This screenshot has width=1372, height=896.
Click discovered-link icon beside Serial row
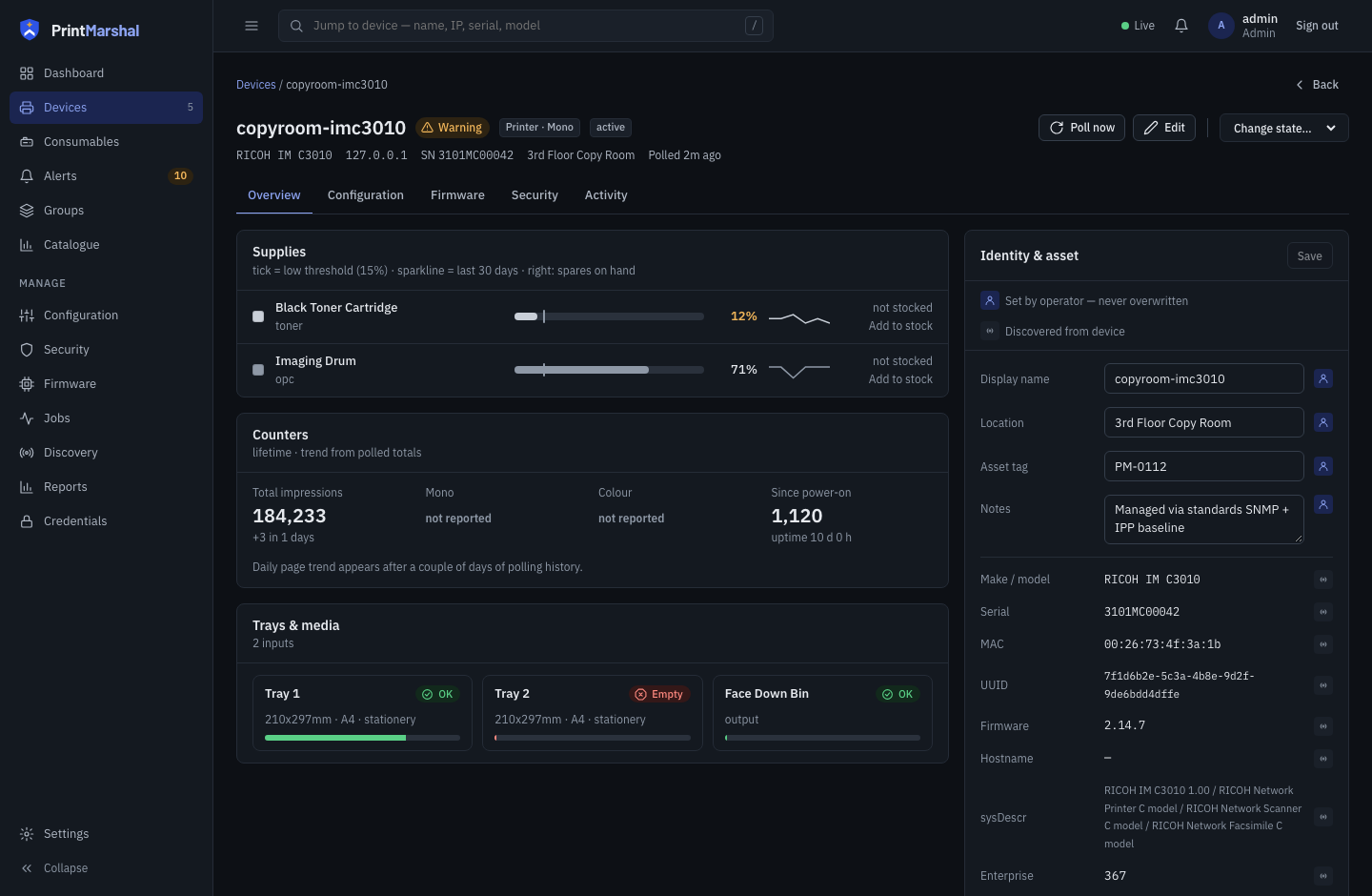[x=1323, y=612]
